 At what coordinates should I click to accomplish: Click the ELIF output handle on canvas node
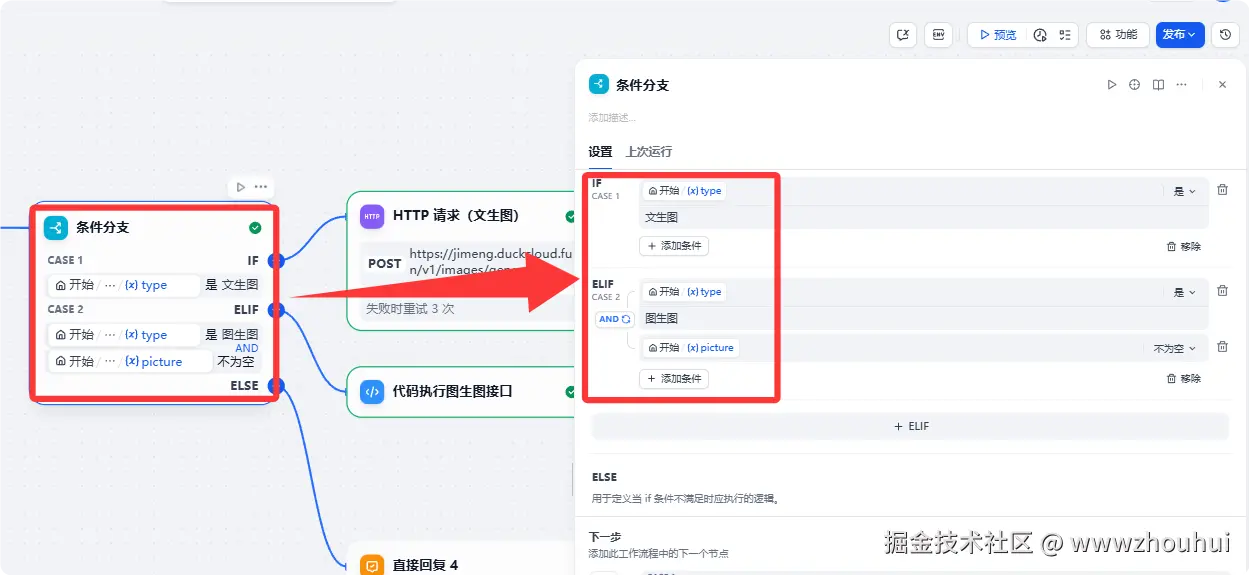click(276, 310)
